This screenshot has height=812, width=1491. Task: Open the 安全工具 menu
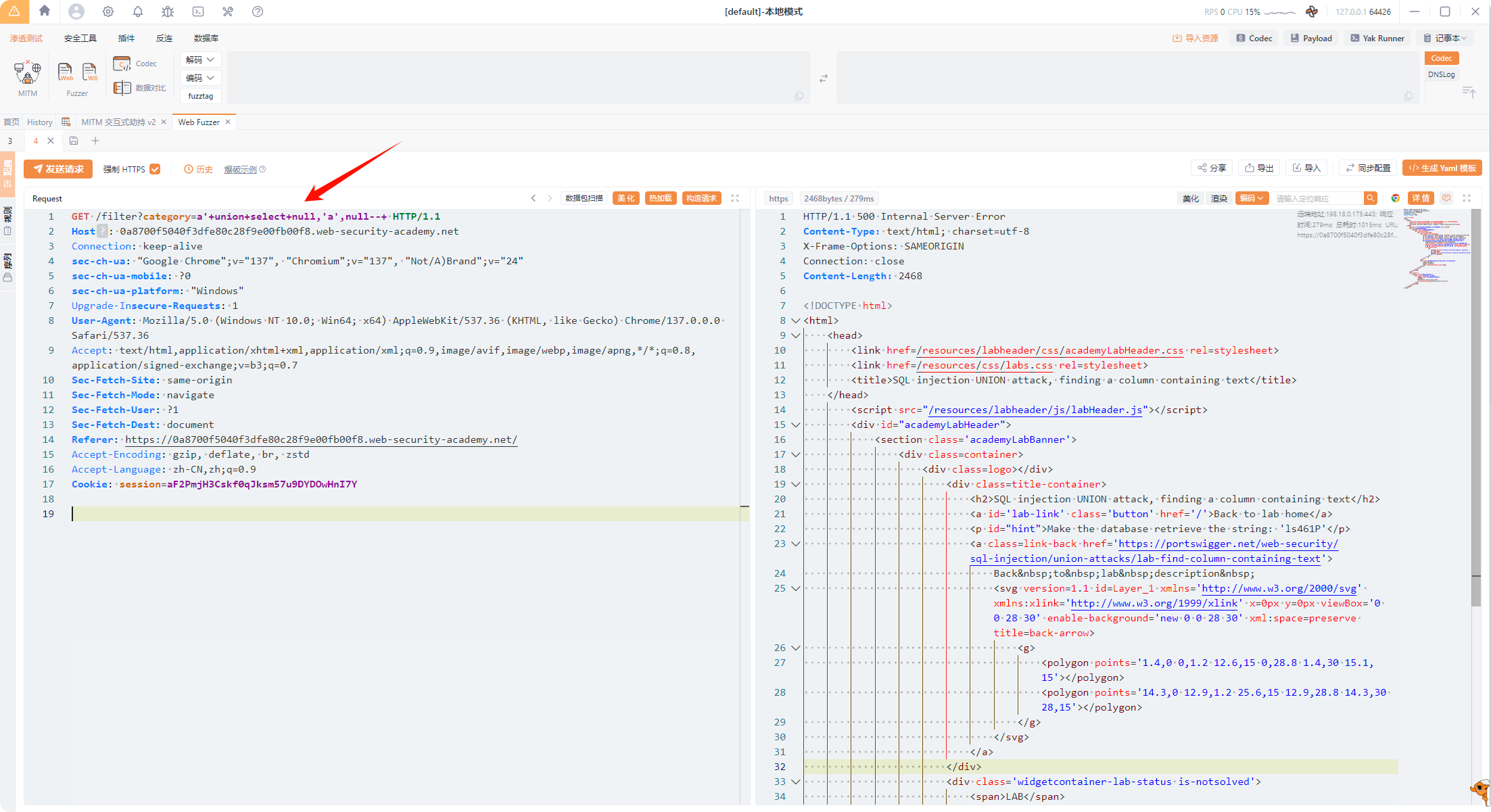[x=80, y=39]
